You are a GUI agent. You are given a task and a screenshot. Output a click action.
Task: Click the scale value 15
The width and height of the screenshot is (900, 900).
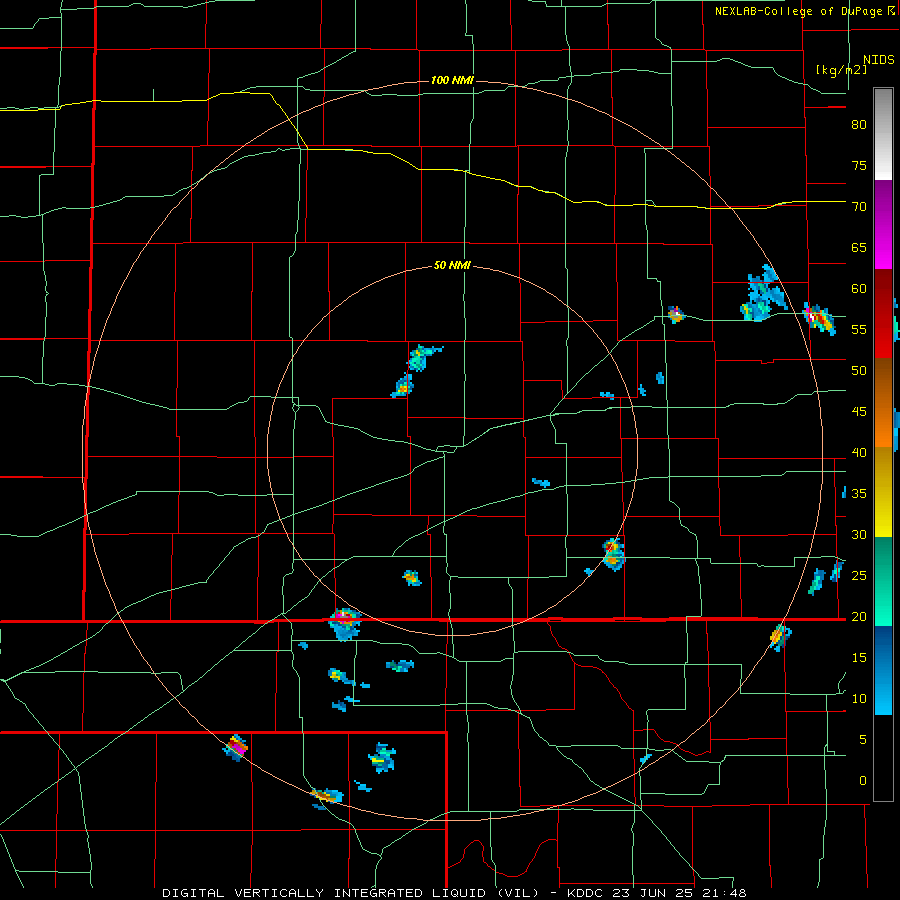pyautogui.click(x=859, y=657)
